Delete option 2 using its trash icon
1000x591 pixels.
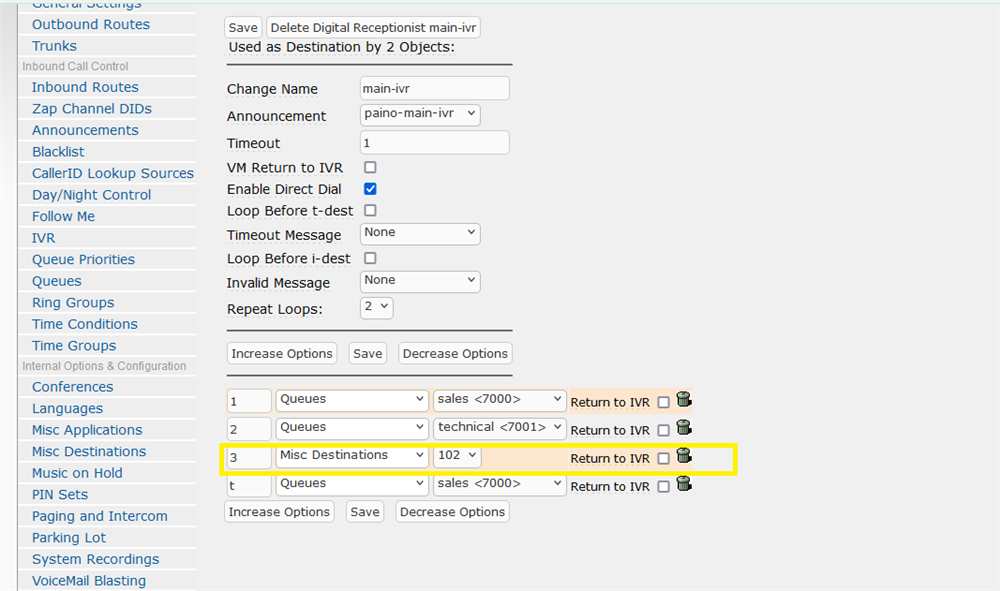click(684, 428)
